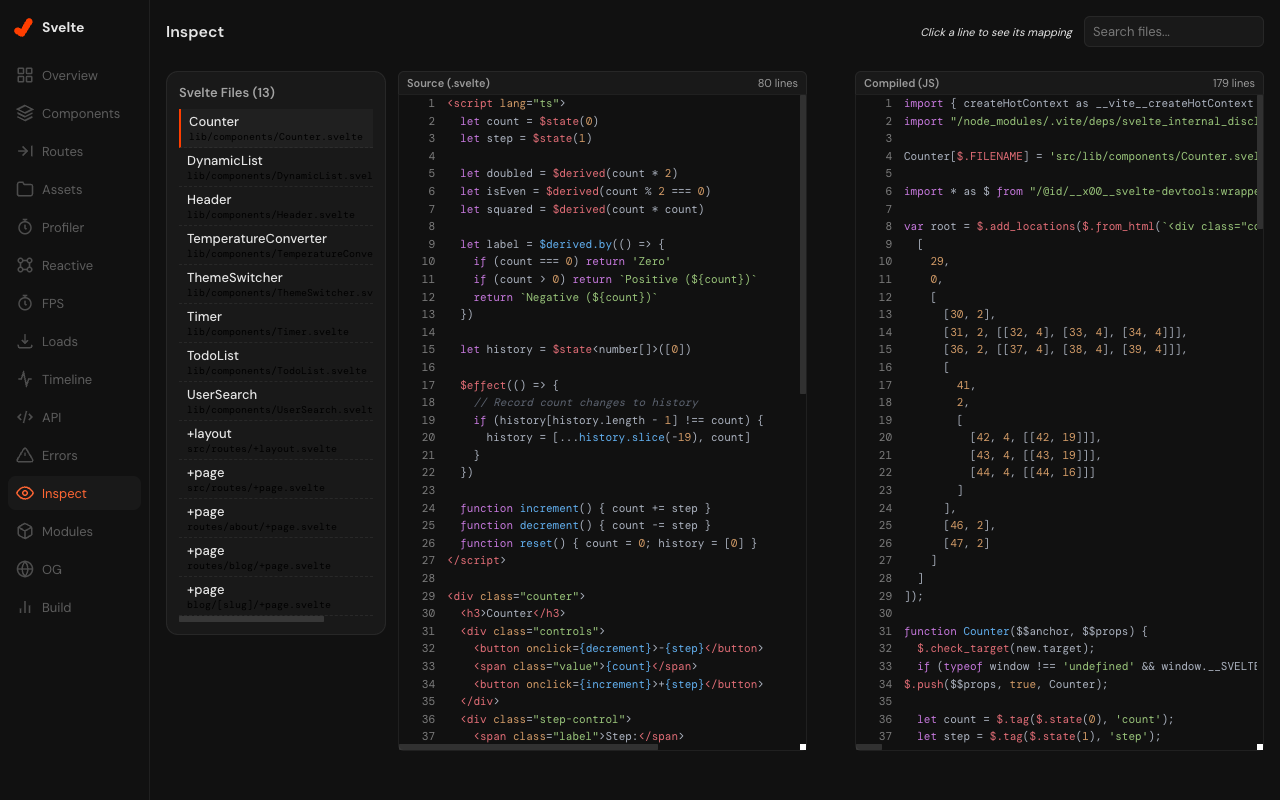Image resolution: width=1280 pixels, height=800 pixels.
Task: Select the TemperatureConverter file
Action: (276, 245)
